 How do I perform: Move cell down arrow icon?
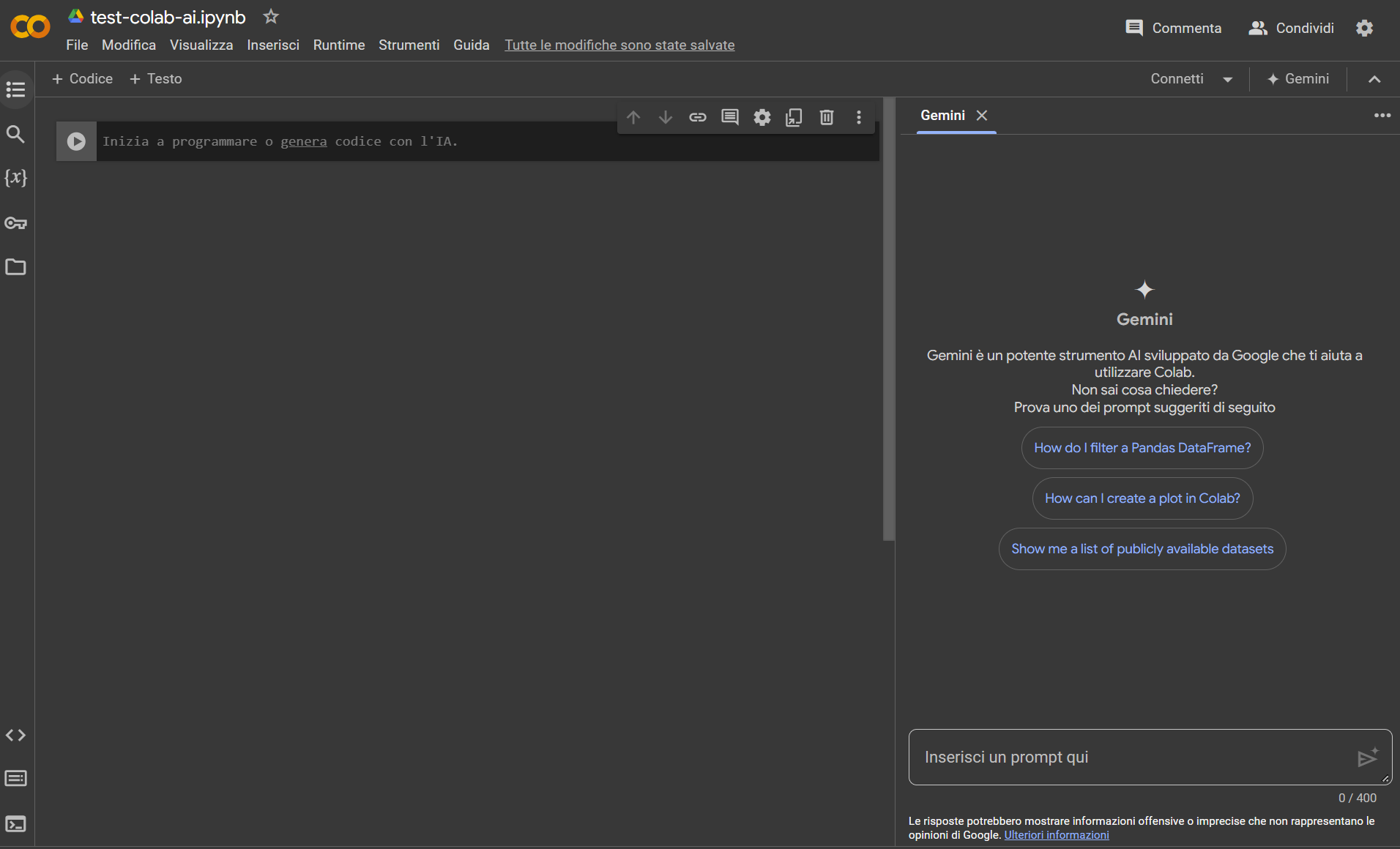pos(666,117)
